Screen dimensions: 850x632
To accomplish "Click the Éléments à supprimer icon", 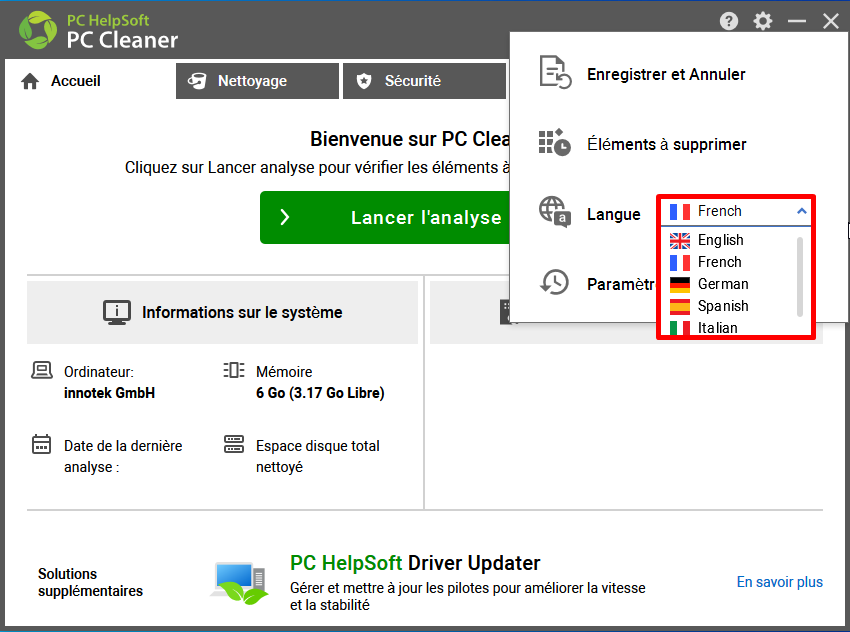I will [554, 144].
